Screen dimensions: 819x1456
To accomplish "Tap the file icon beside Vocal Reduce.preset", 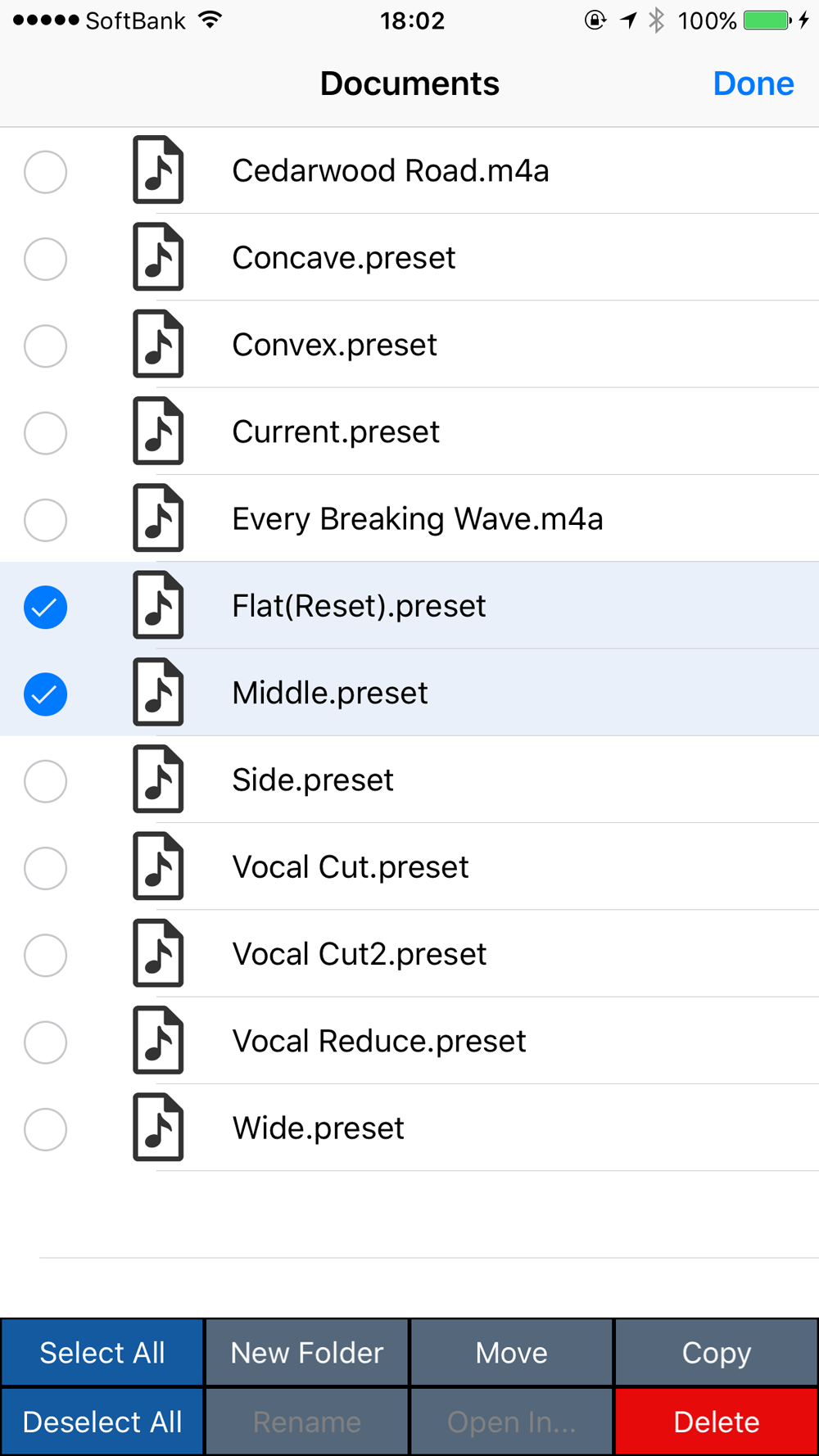I will pyautogui.click(x=158, y=1041).
